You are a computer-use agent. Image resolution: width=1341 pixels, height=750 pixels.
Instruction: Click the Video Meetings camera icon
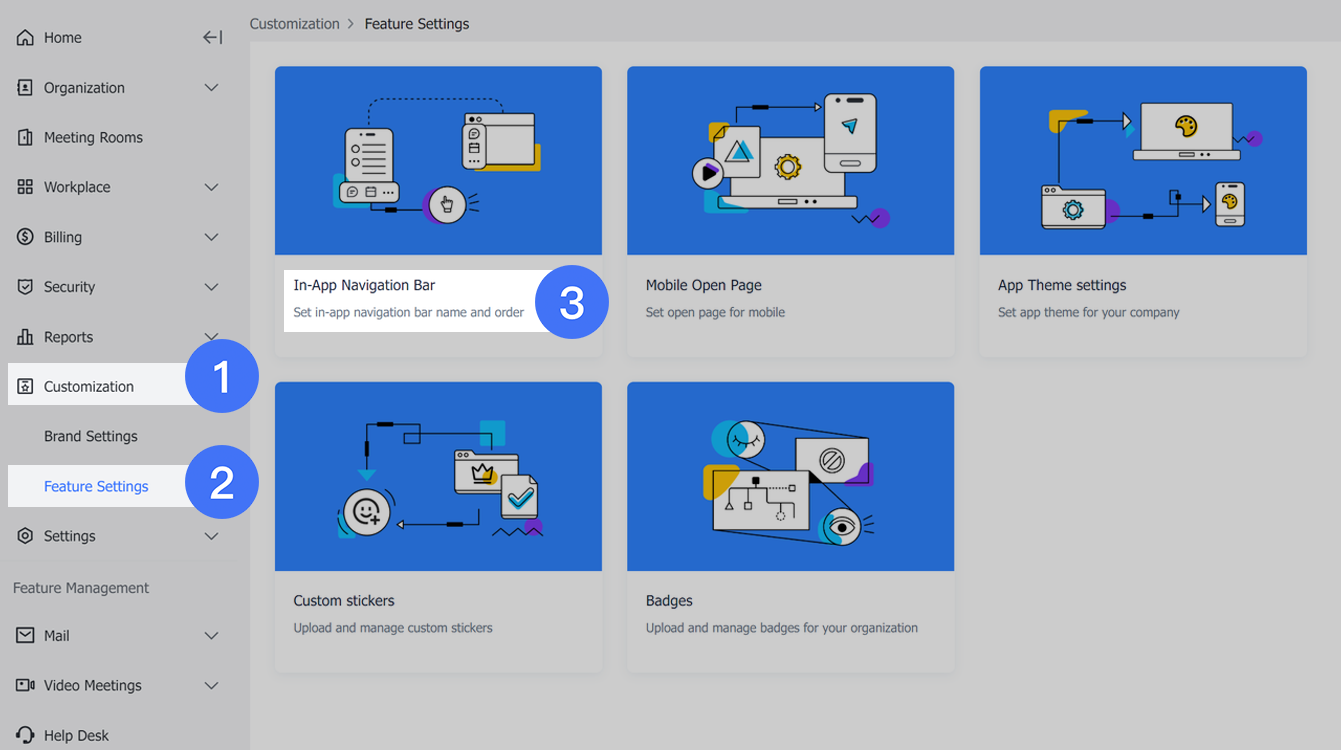tap(23, 686)
